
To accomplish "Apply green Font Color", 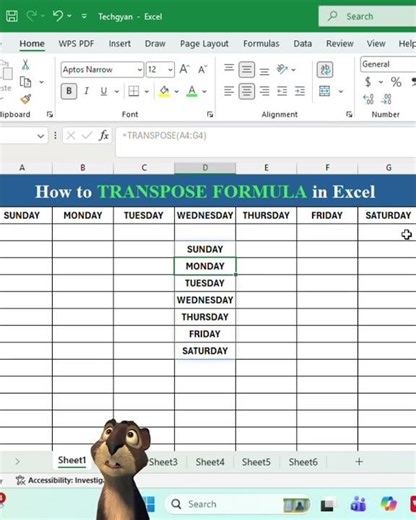I will coord(192,91).
